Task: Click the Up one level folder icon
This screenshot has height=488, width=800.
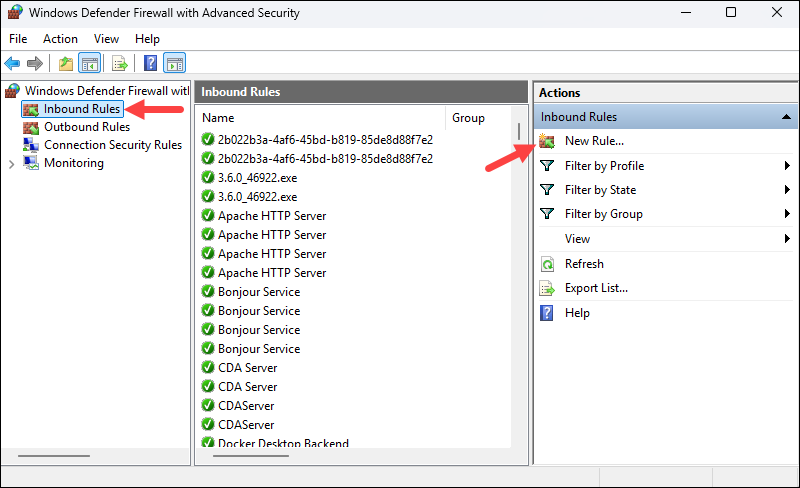Action: [66, 64]
